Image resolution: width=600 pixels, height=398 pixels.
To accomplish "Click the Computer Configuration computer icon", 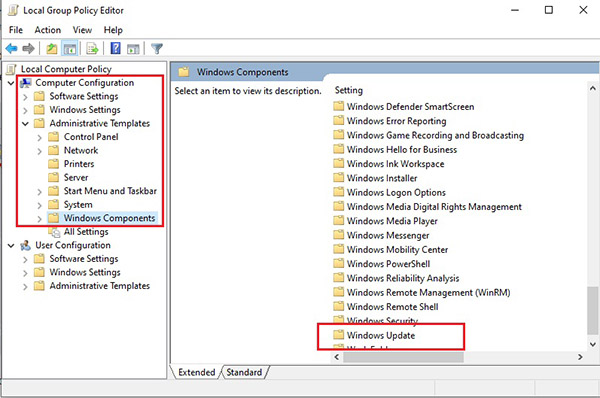I will point(26,83).
